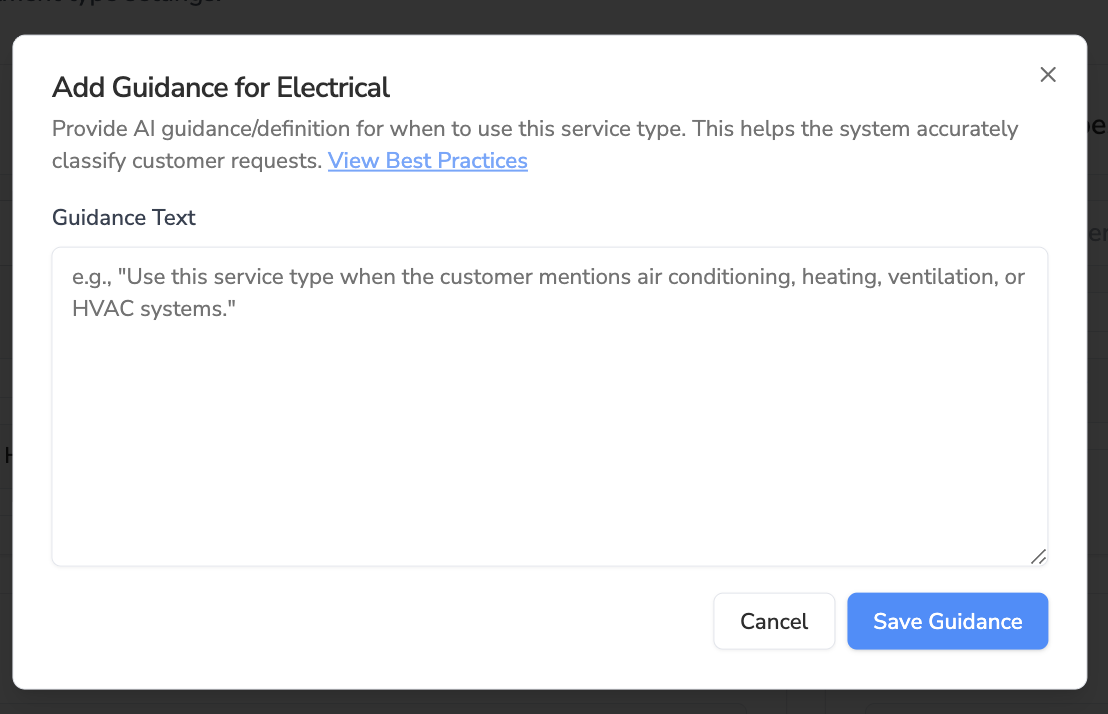Focus the Guidance Text input area
Viewport: 1108px width, 714px height.
pos(550,406)
